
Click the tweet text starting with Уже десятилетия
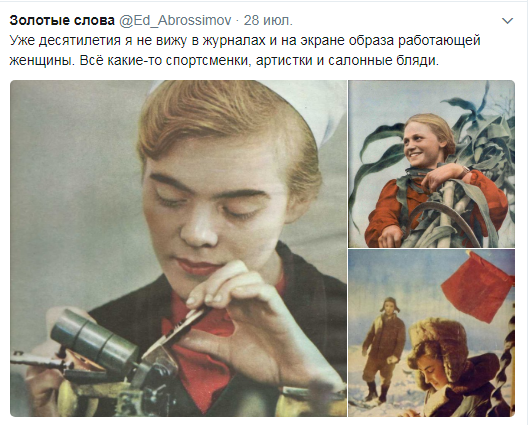[x=244, y=50]
